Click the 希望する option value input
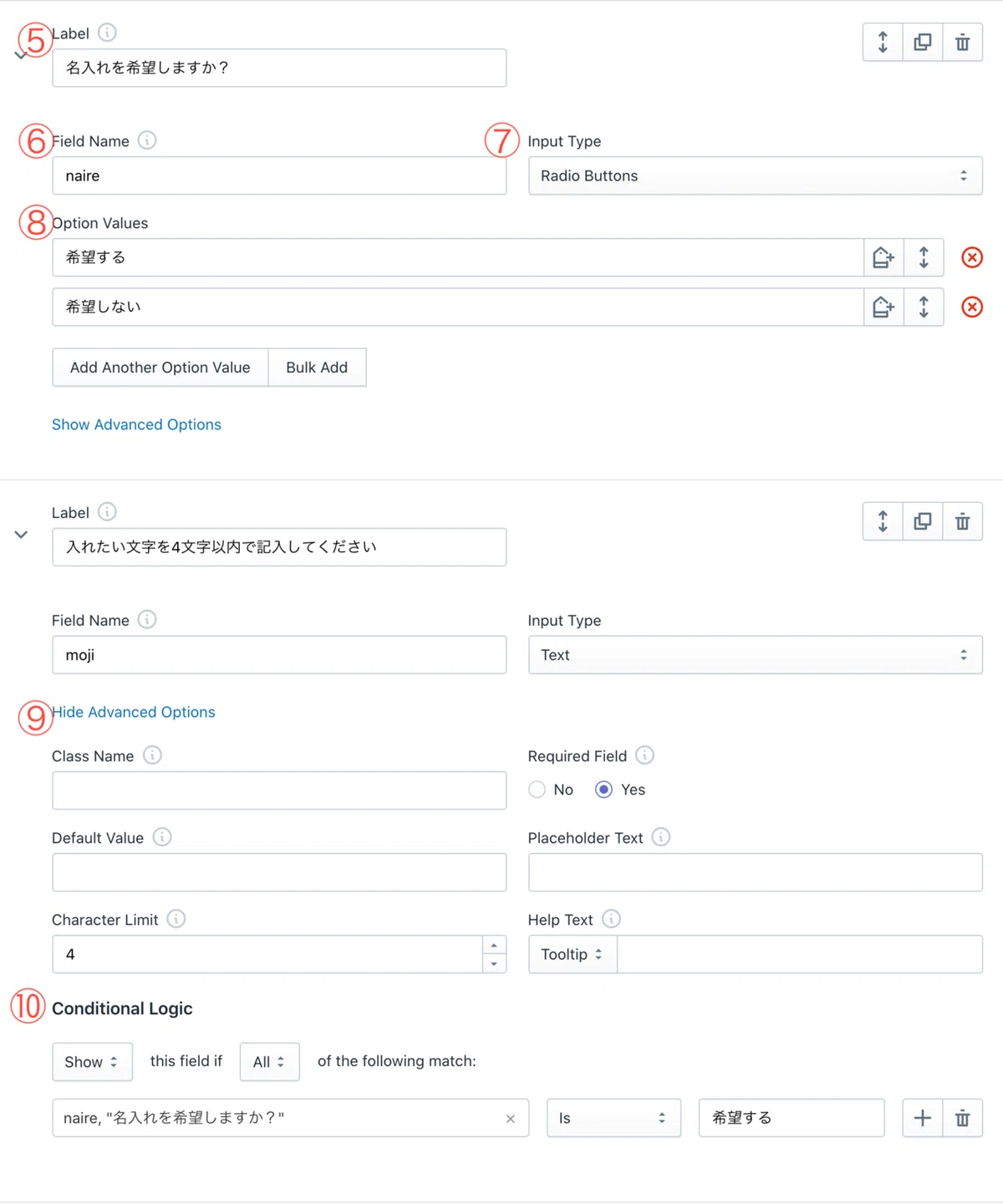This screenshot has width=1003, height=1204. click(x=458, y=257)
